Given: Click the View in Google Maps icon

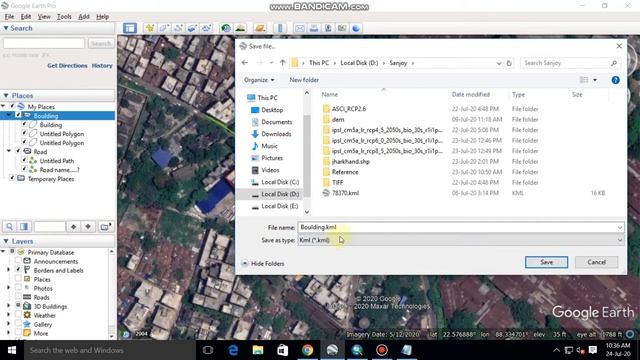Looking at the screenshot, I should tap(342, 28).
